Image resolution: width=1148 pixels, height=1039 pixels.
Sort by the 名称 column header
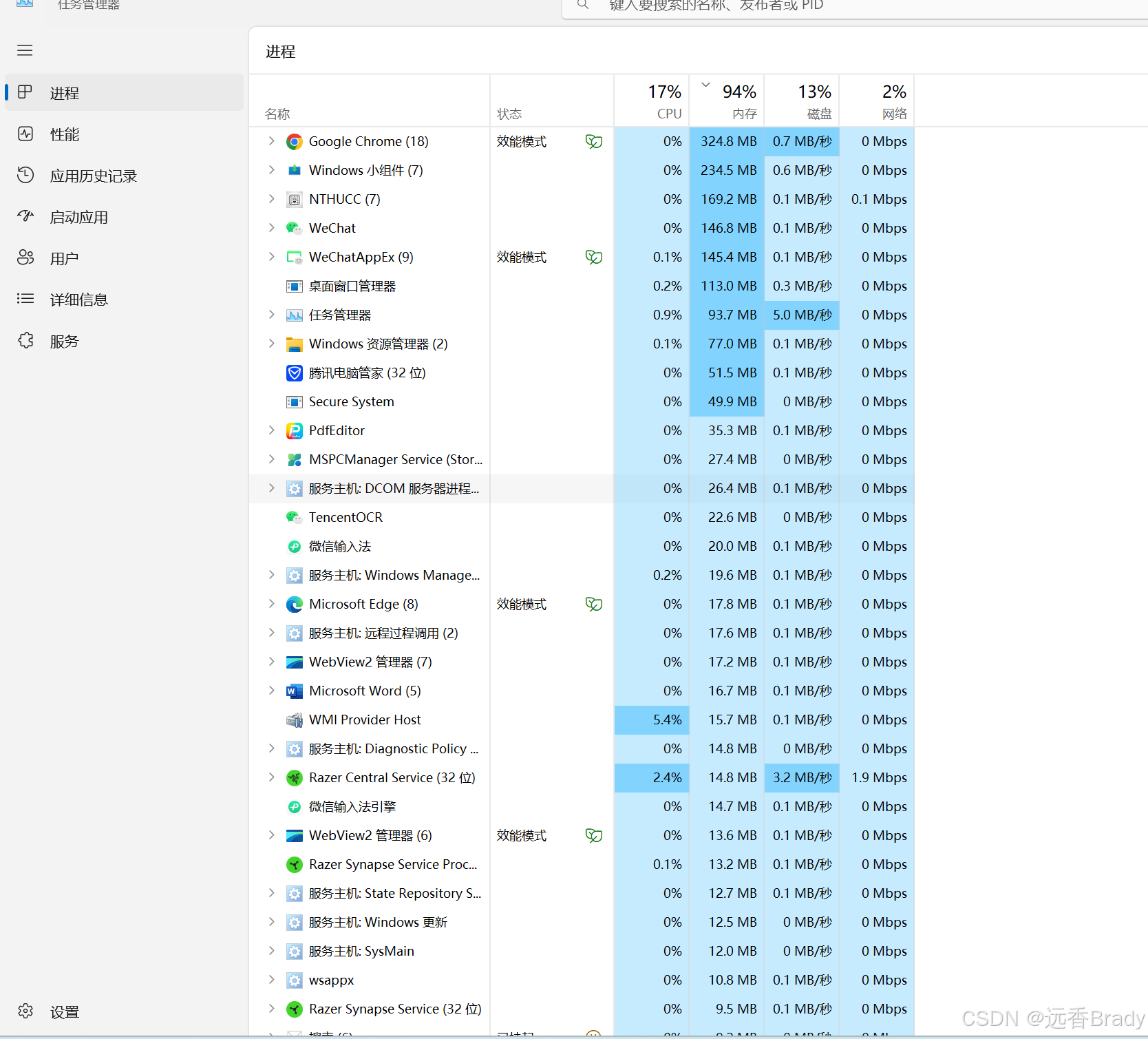point(370,101)
